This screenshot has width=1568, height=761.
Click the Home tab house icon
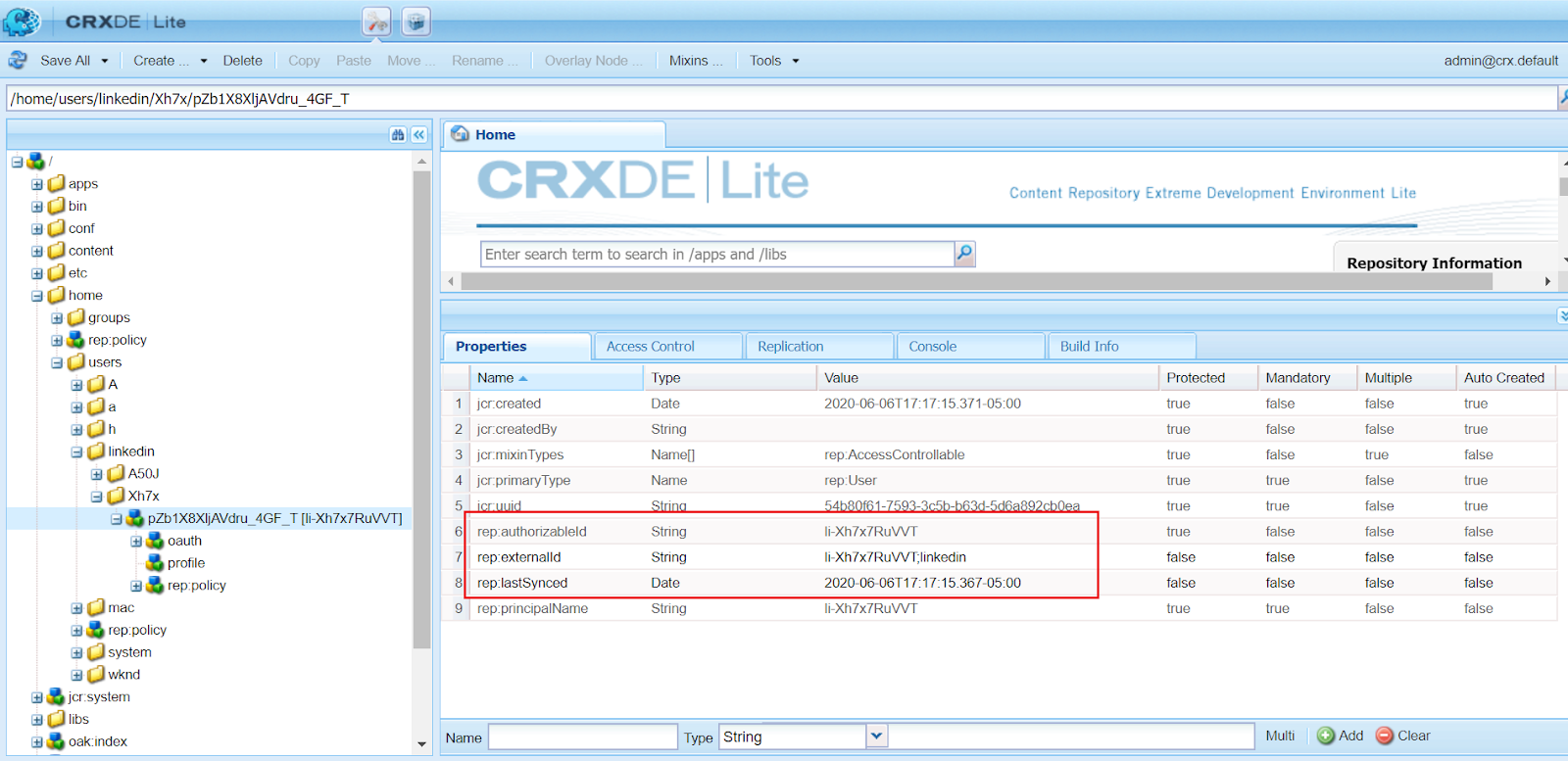460,134
